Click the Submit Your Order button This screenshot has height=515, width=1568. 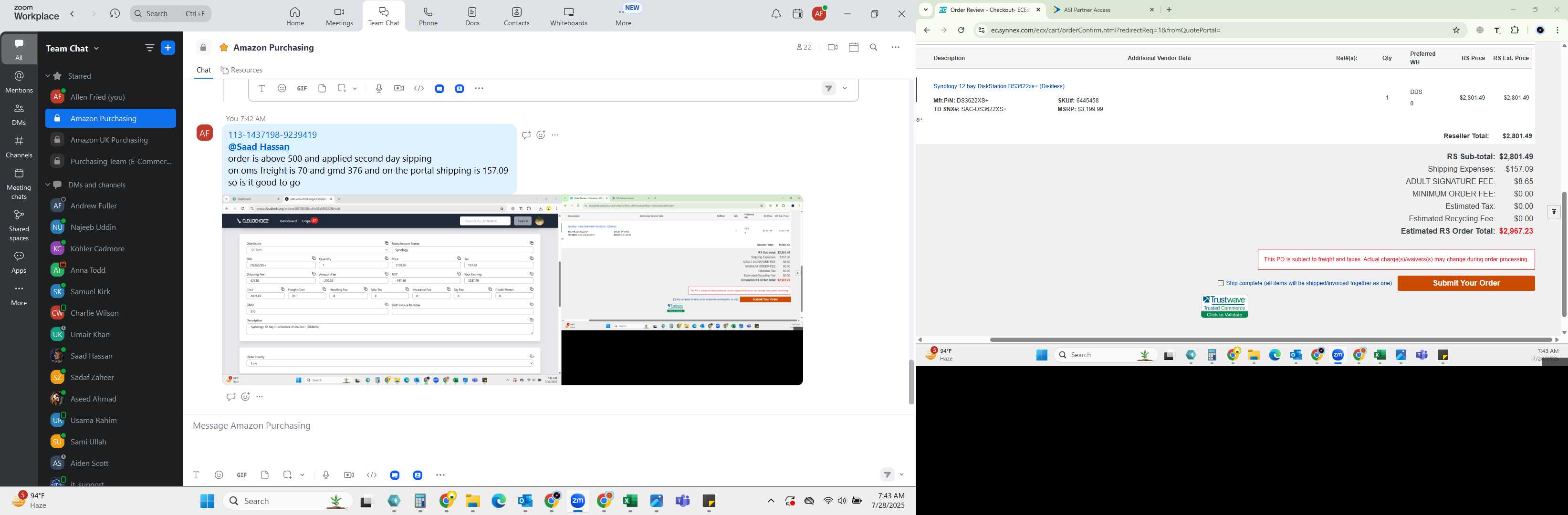[1466, 283]
